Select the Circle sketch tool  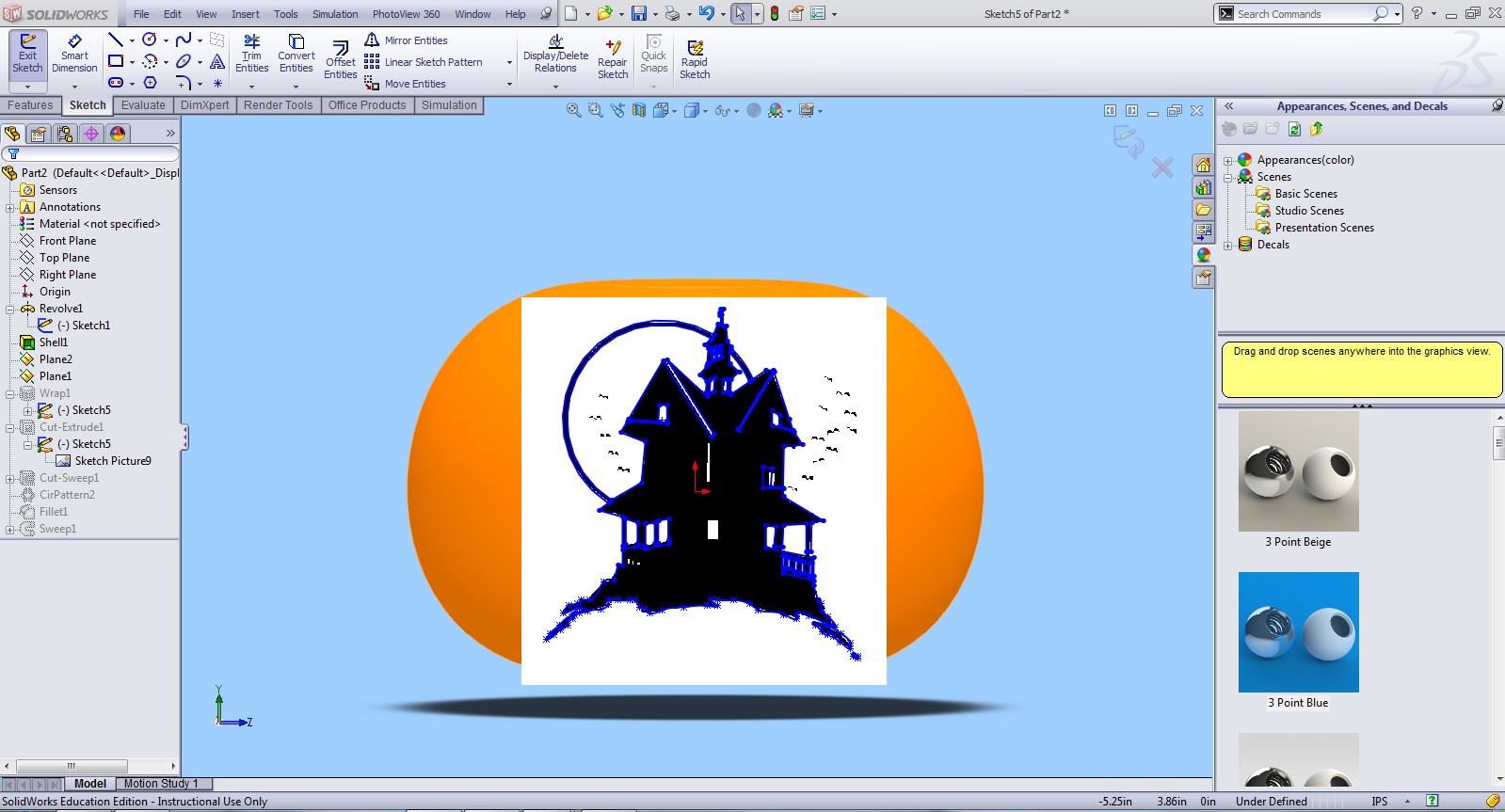click(149, 40)
